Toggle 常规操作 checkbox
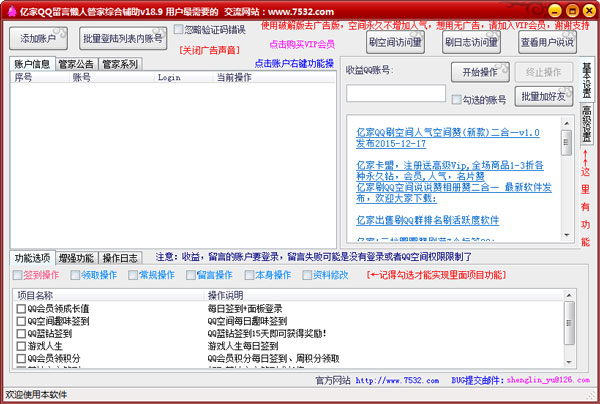The height and width of the screenshot is (404, 600). 133,275
